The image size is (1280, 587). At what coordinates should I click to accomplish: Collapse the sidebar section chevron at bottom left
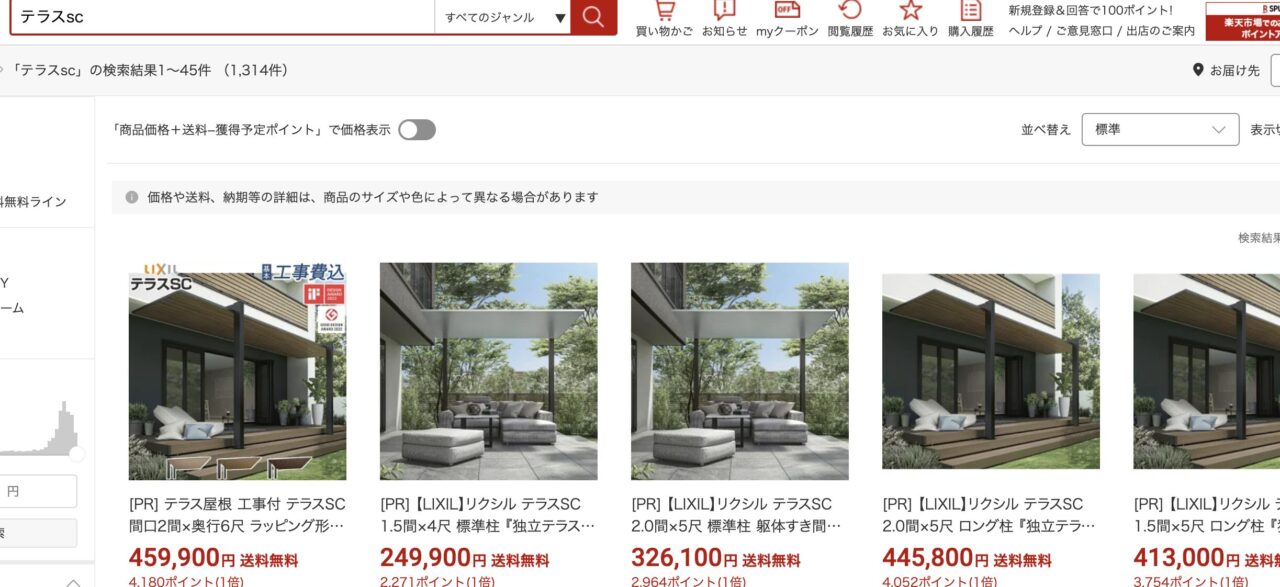[73, 581]
